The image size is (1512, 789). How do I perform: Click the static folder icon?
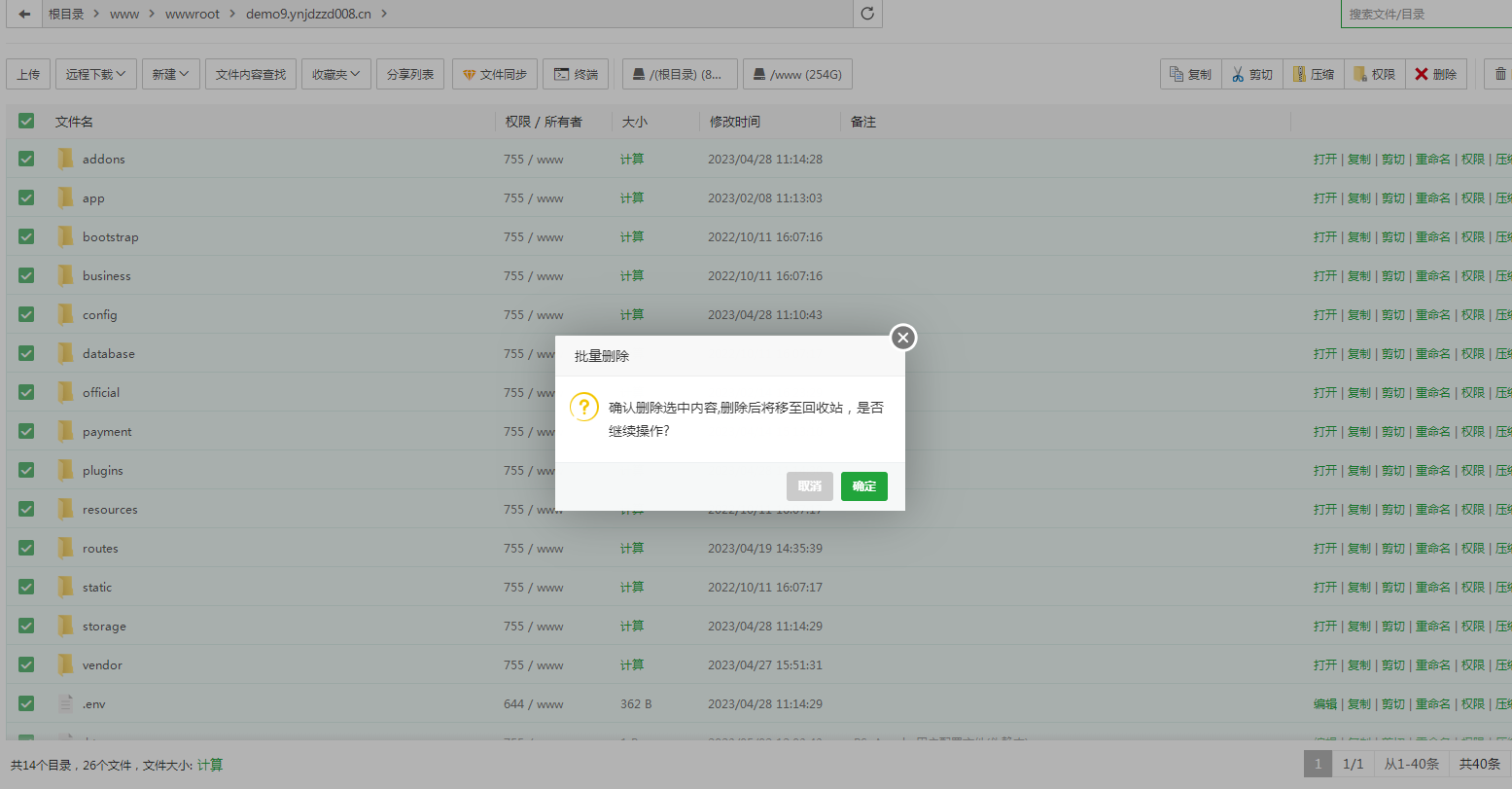click(65, 587)
